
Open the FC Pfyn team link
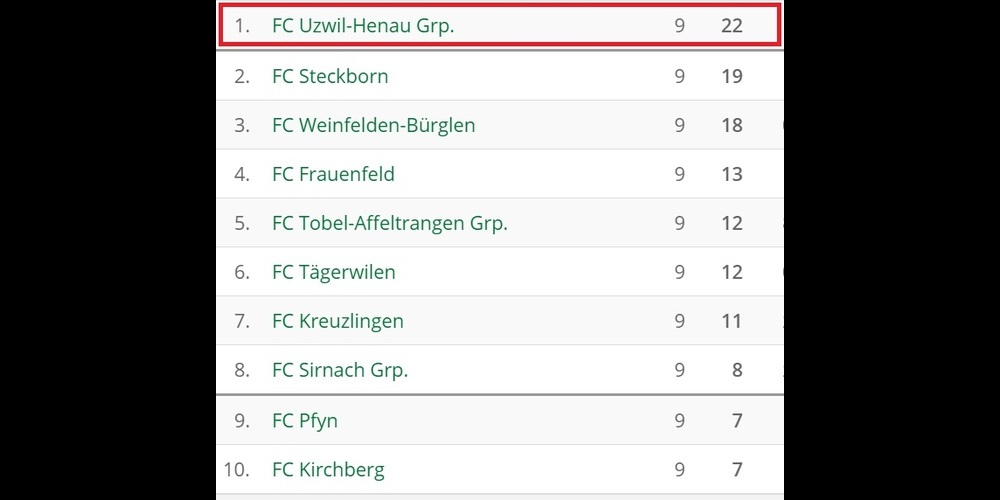tap(305, 420)
